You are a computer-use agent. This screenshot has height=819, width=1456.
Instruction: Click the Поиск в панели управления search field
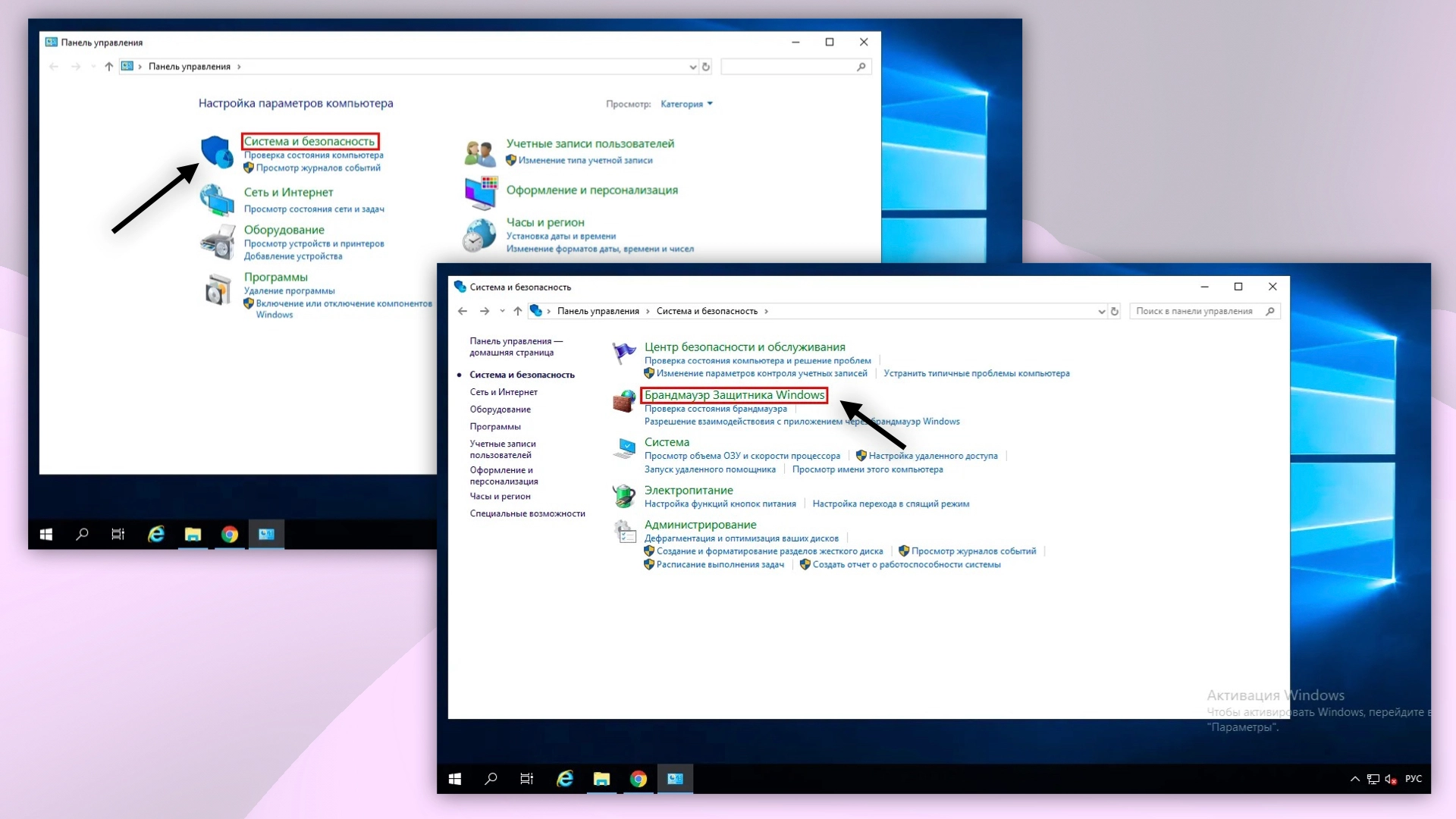[1194, 311]
